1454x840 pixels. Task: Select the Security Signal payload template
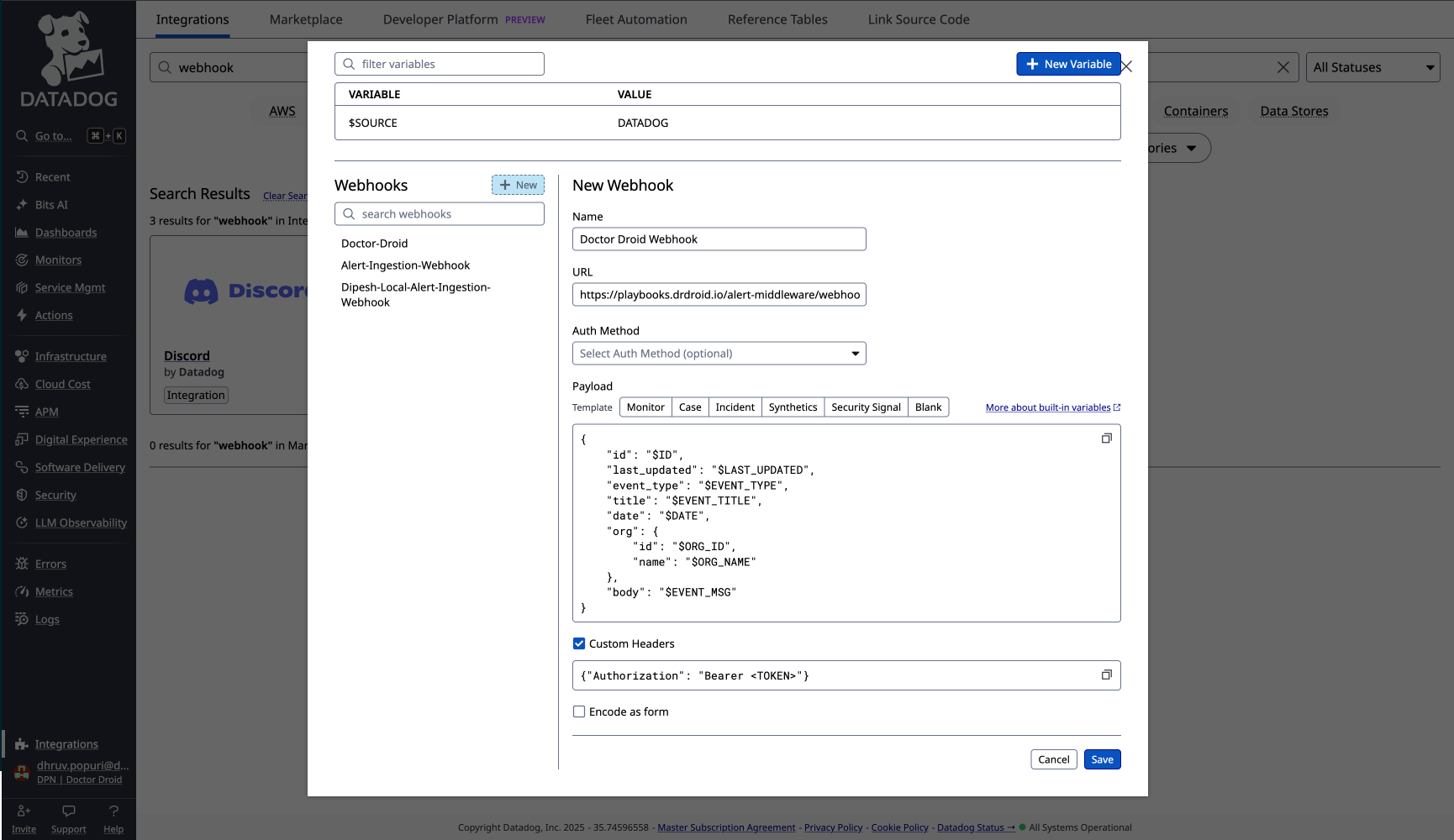pos(866,407)
